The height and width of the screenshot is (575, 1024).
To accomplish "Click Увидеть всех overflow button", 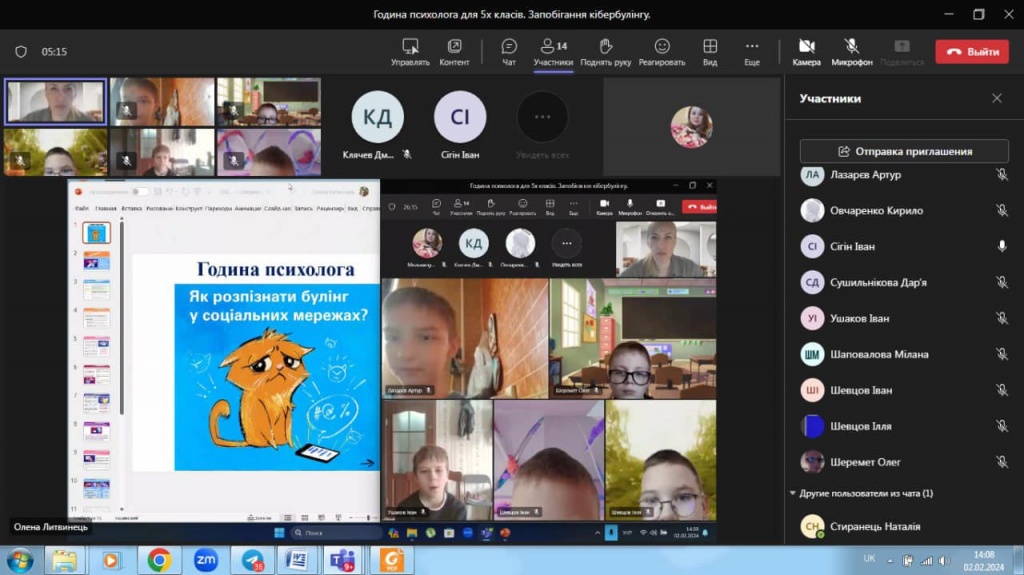I will pyautogui.click(x=543, y=118).
